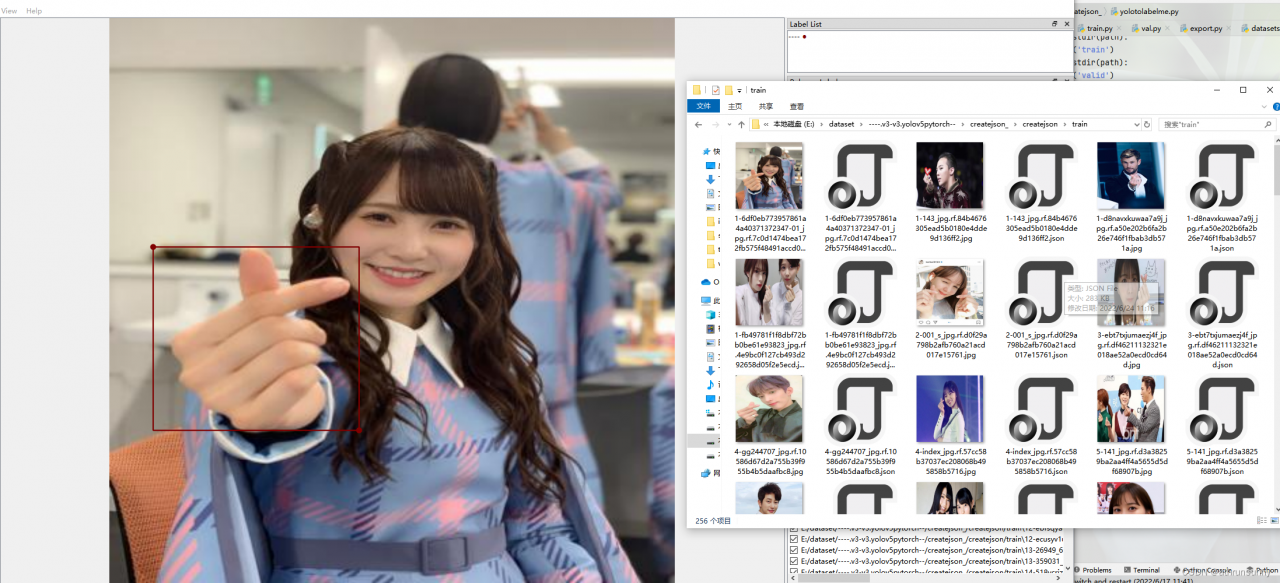Image resolution: width=1280 pixels, height=583 pixels.
Task: Float the Label List panel
Action: click(x=1054, y=24)
